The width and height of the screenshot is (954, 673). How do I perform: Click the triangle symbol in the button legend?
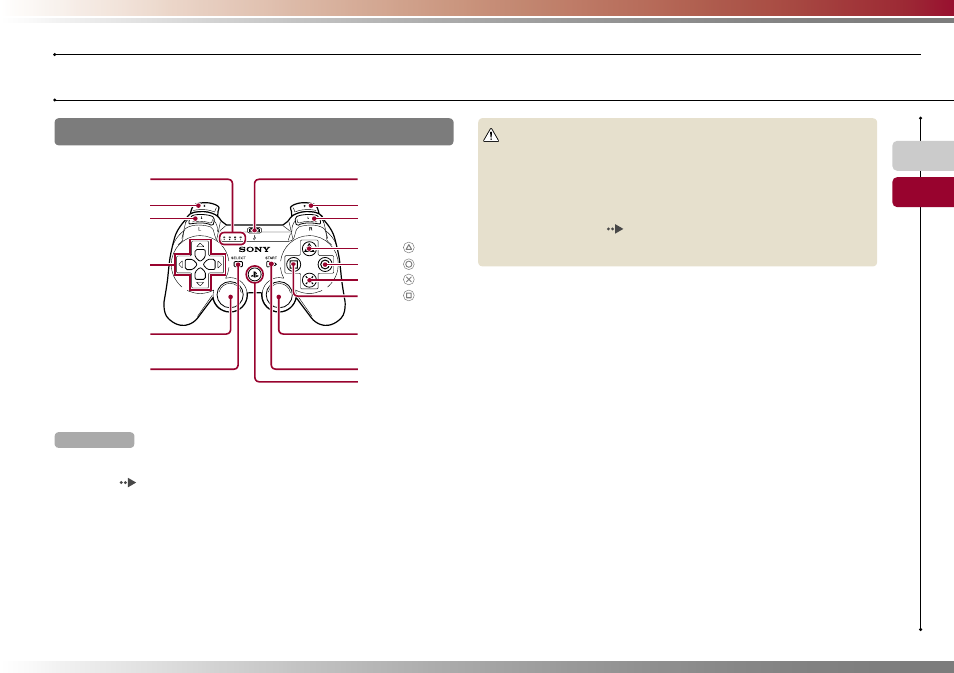tap(409, 248)
